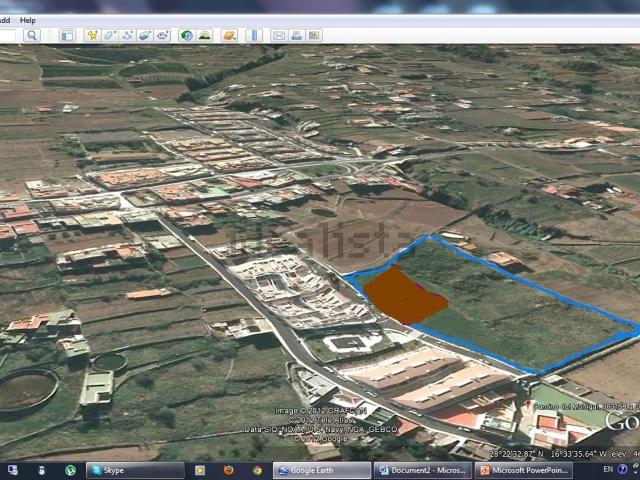Toggle sunlight across the landscape
The height and width of the screenshot is (480, 640).
205,35
